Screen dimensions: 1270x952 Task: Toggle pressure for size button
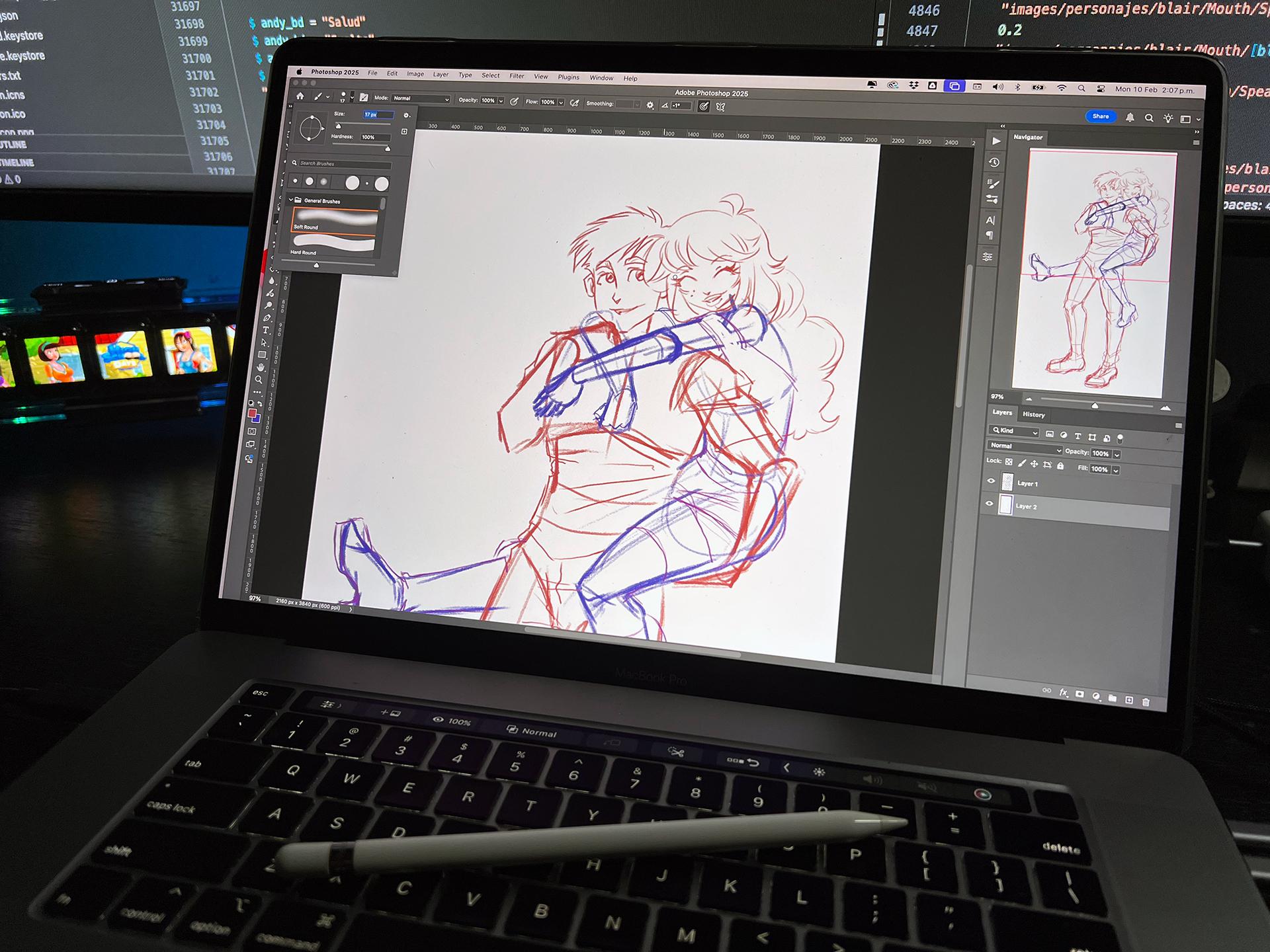[x=703, y=106]
